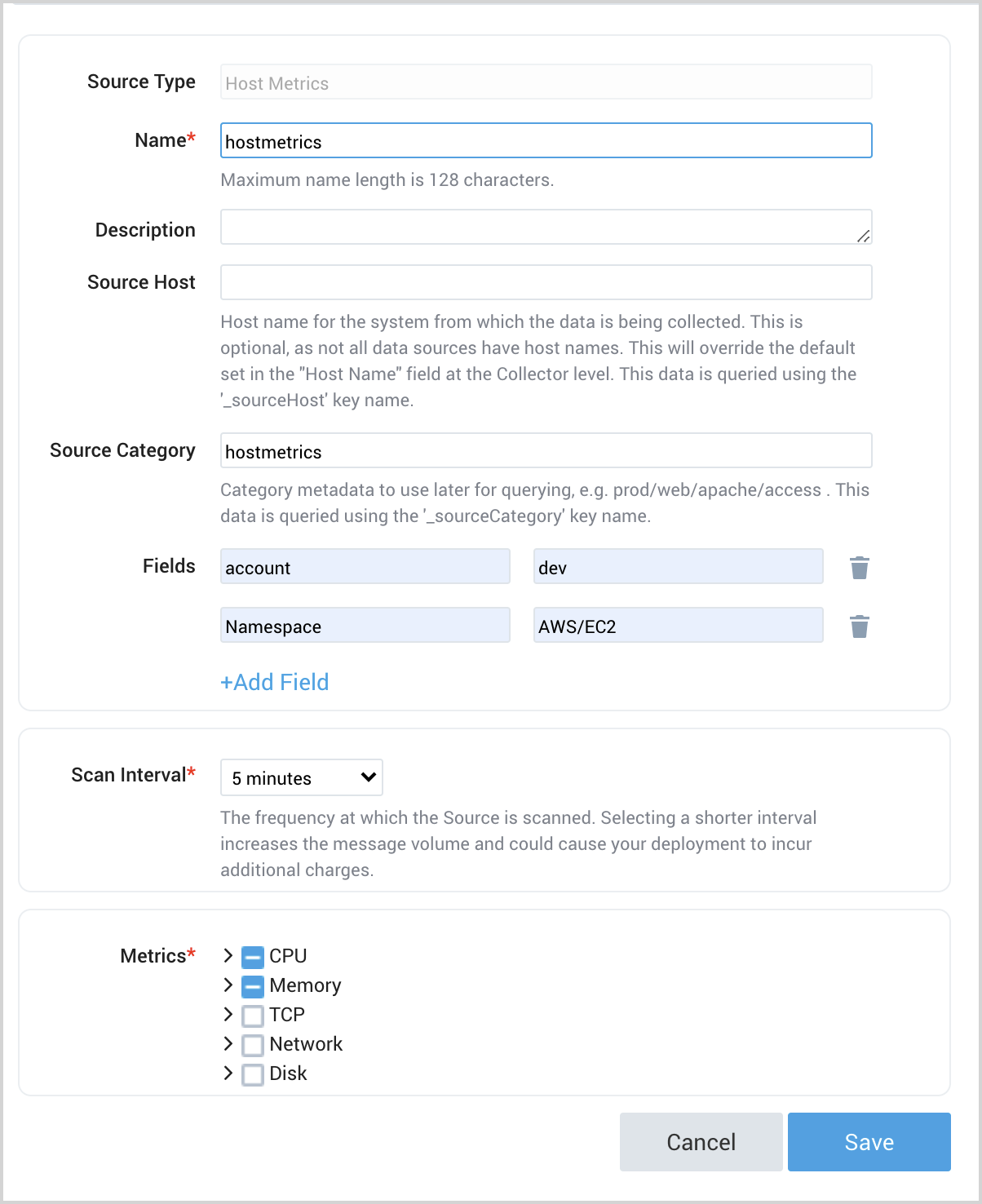Disable the Memory metrics checkbox
Screen dimensions: 982x1204
(x=252, y=985)
